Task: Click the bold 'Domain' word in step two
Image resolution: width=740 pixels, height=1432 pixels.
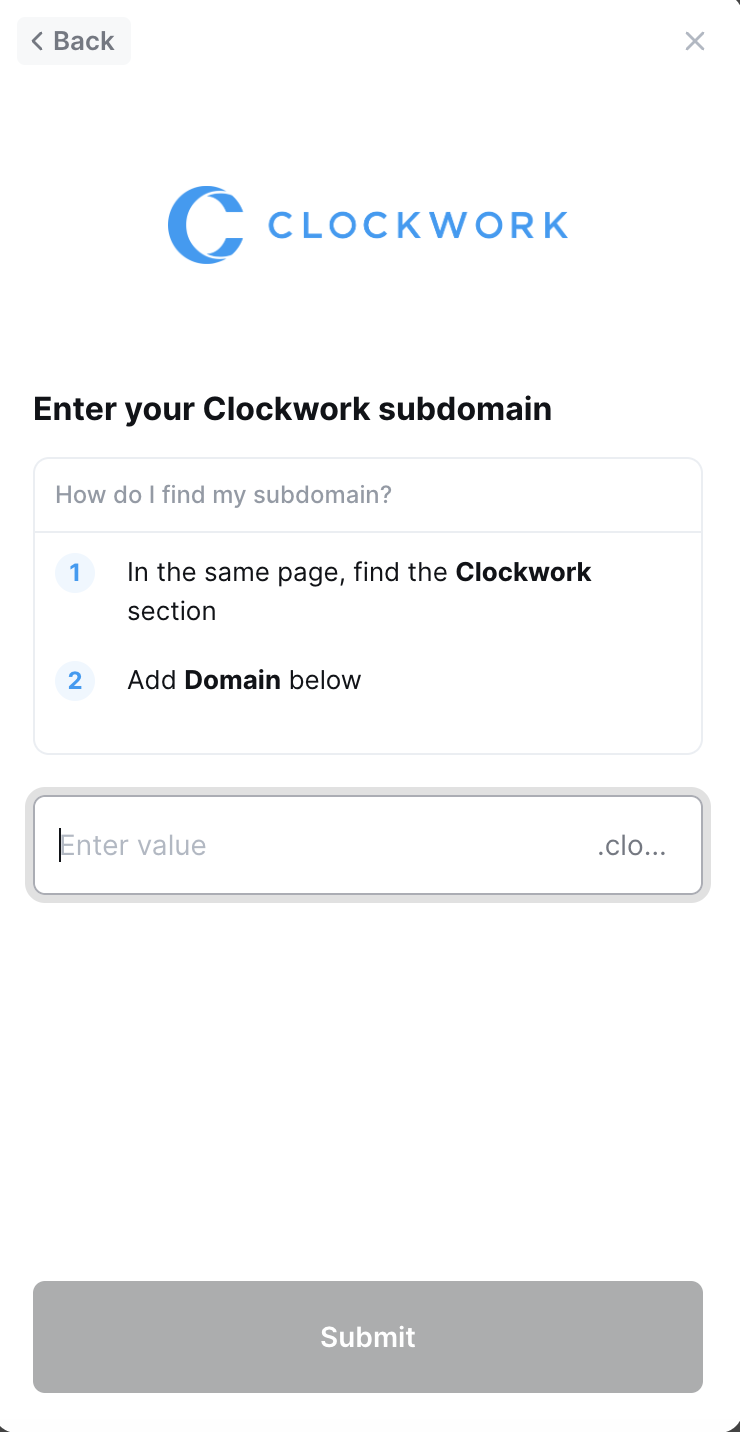Action: (232, 681)
